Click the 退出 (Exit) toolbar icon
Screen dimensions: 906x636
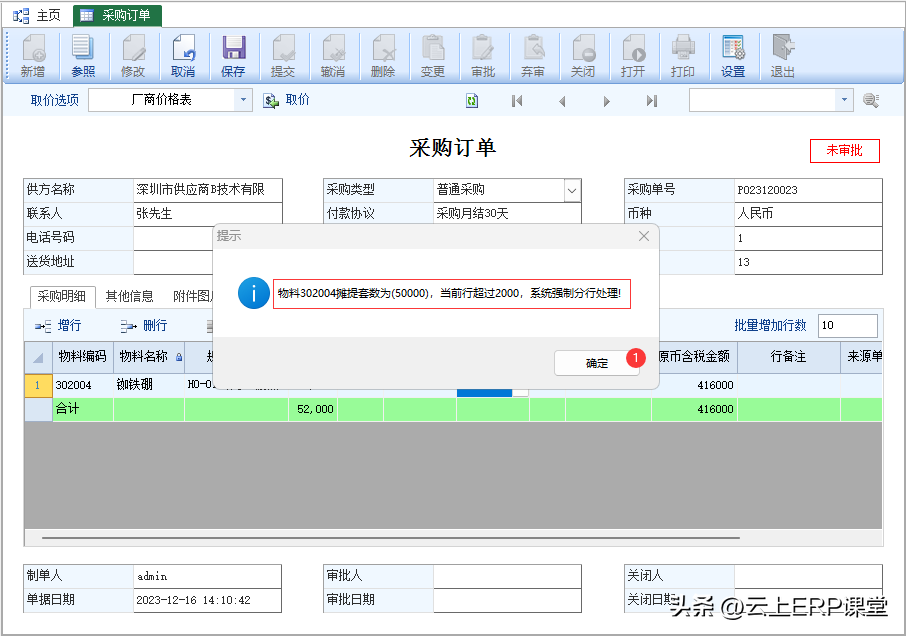783,56
